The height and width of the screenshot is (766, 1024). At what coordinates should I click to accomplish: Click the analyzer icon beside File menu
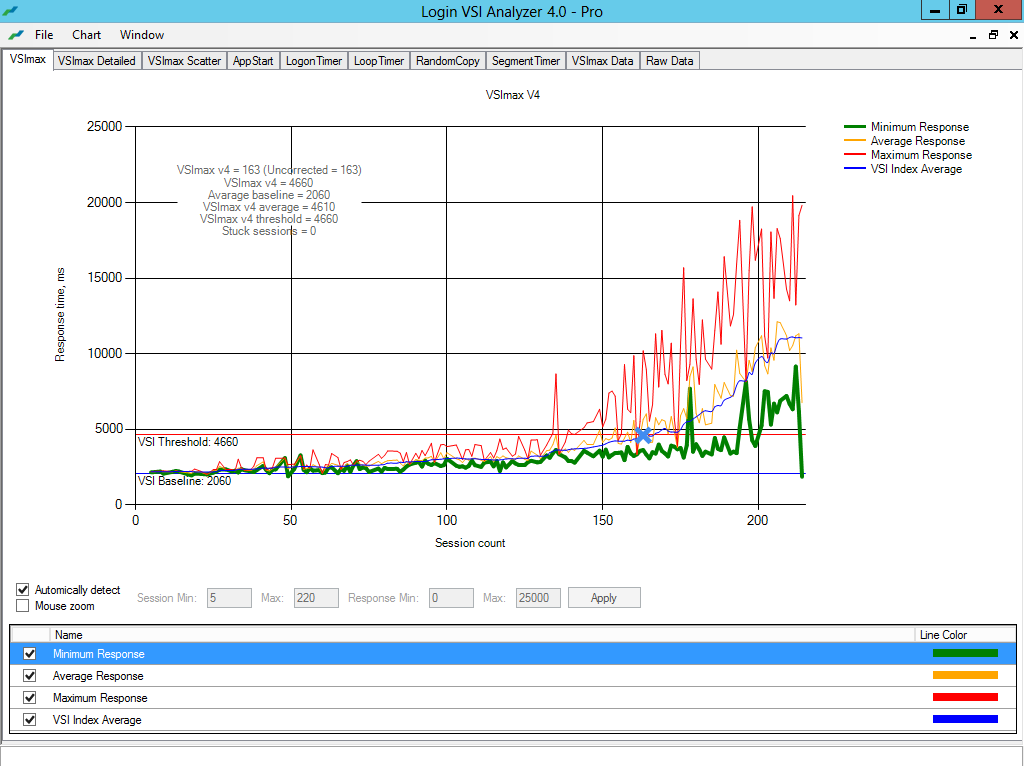pyautogui.click(x=16, y=35)
